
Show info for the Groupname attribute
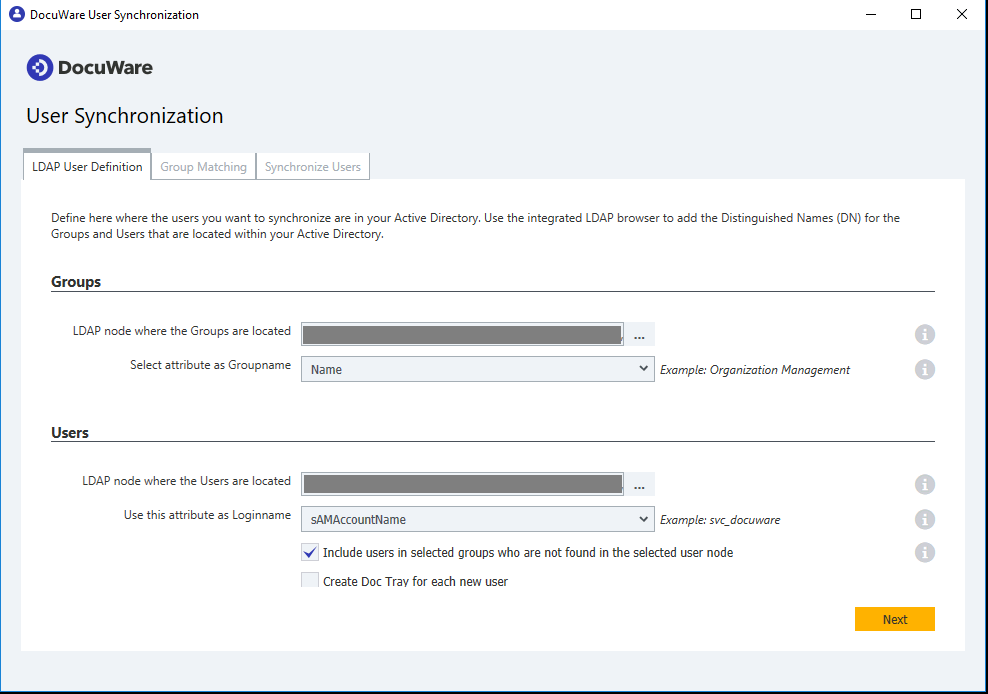point(925,369)
